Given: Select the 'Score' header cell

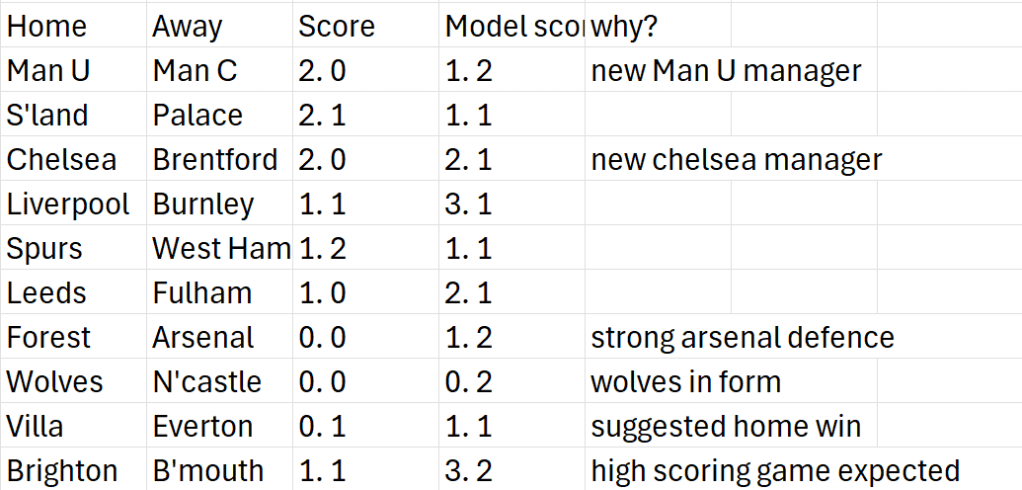Looking at the screenshot, I should click(x=336, y=27).
